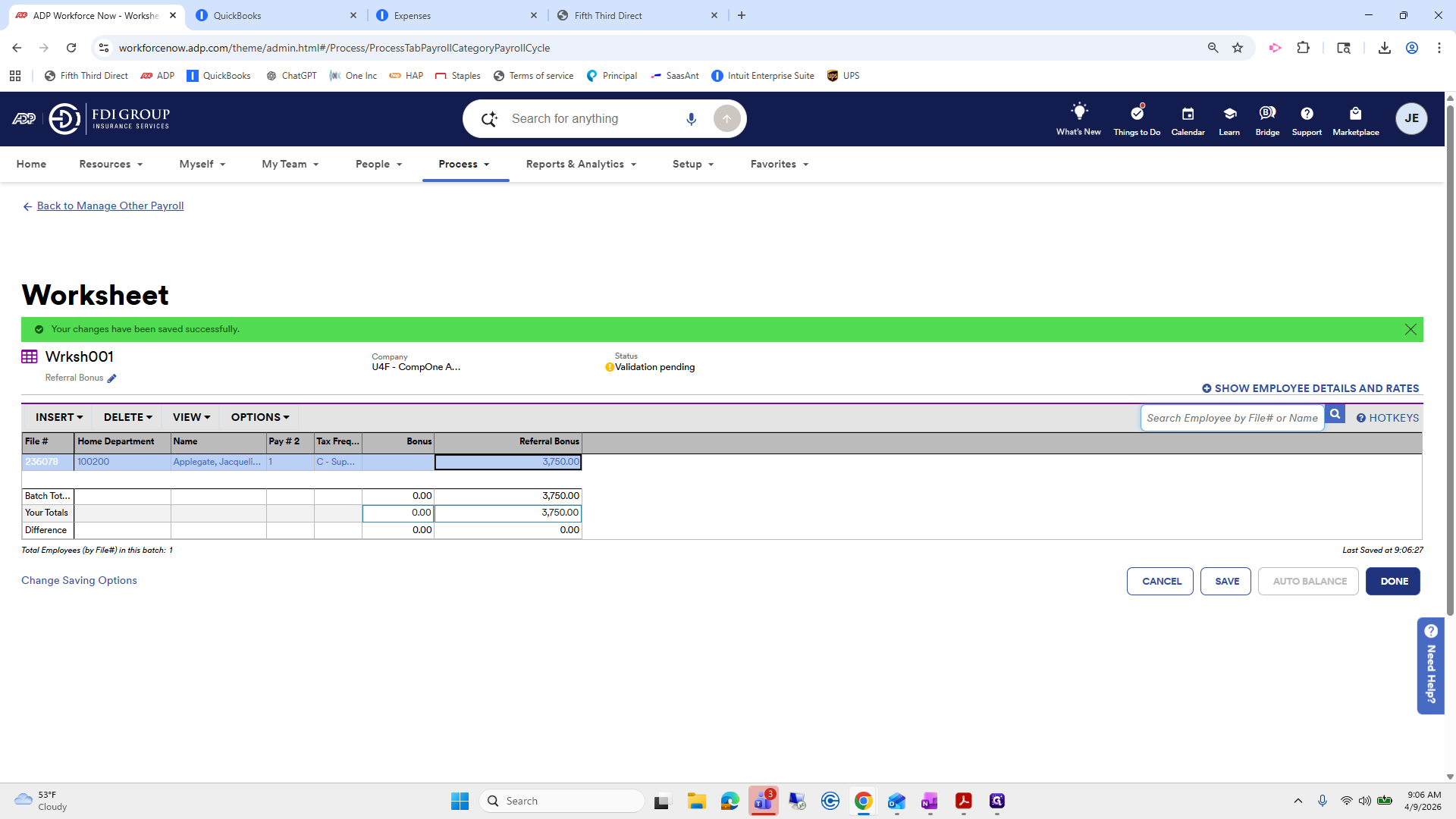Expand the People navigation menu
This screenshot has width=1456, height=819.
[378, 164]
